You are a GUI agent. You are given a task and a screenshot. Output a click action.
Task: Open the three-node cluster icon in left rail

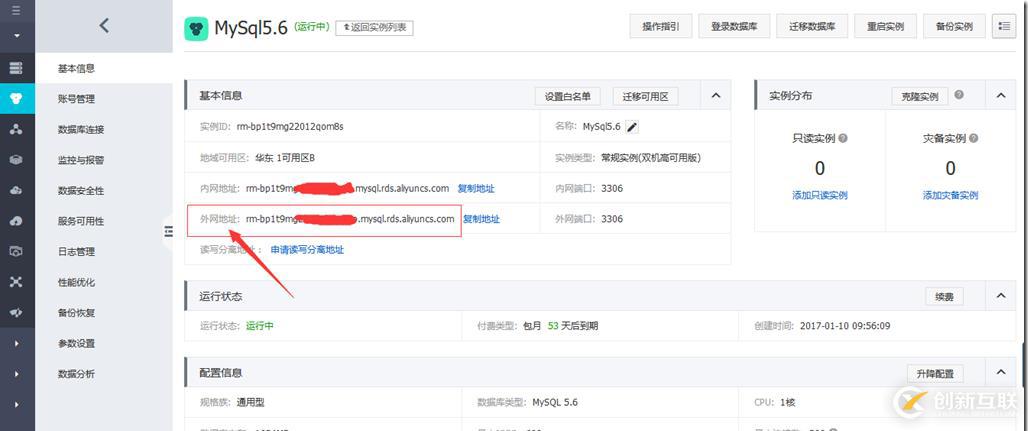click(16, 129)
